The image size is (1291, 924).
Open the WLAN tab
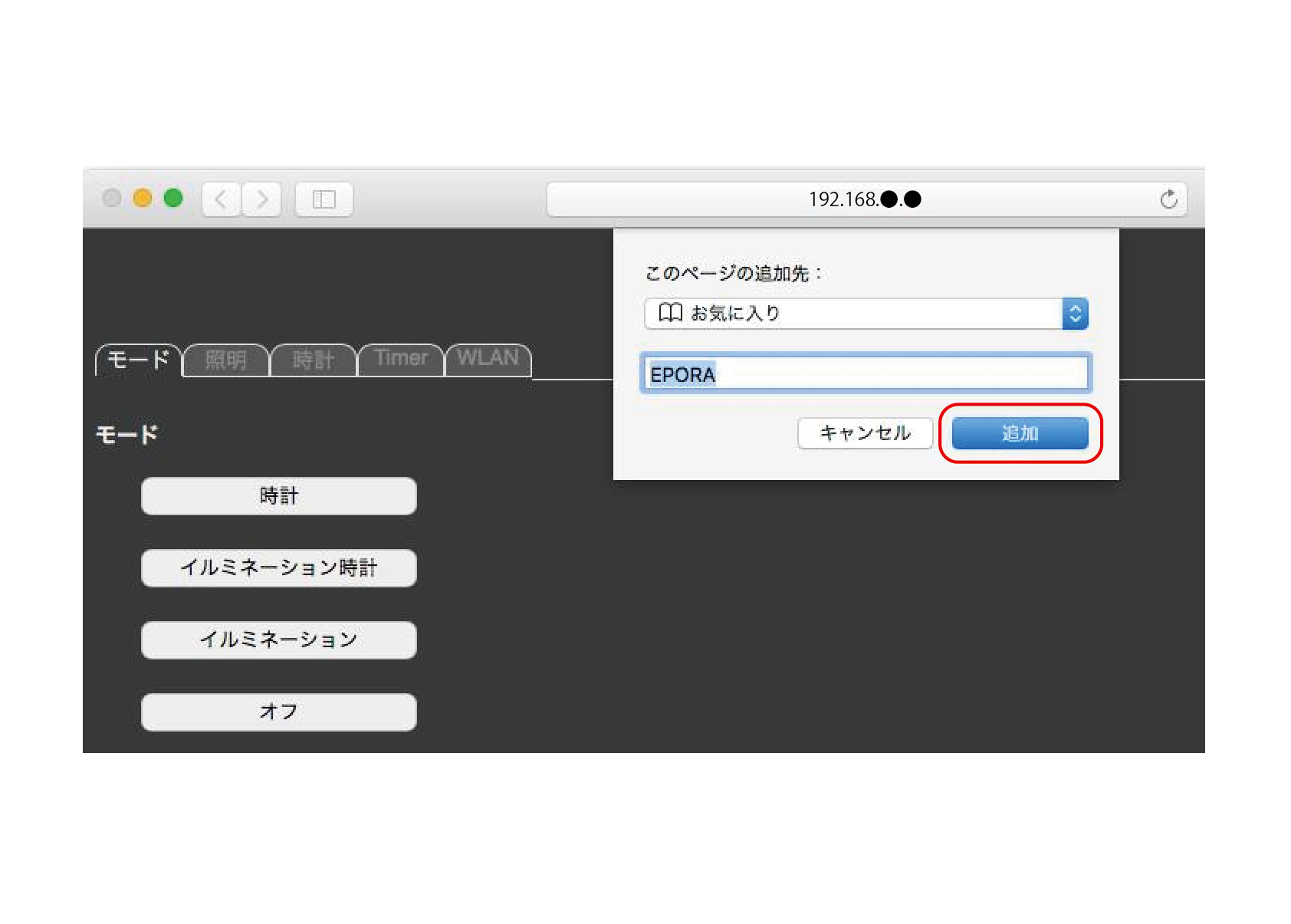coord(488,359)
